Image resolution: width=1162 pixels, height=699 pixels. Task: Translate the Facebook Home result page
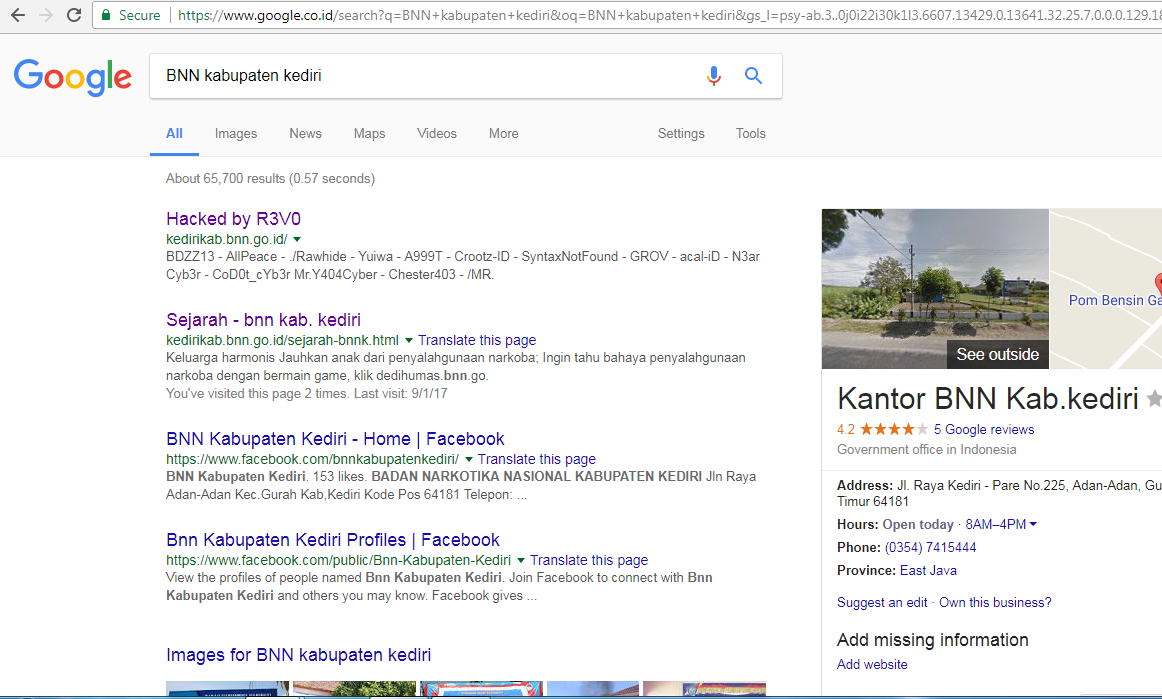(x=537, y=460)
